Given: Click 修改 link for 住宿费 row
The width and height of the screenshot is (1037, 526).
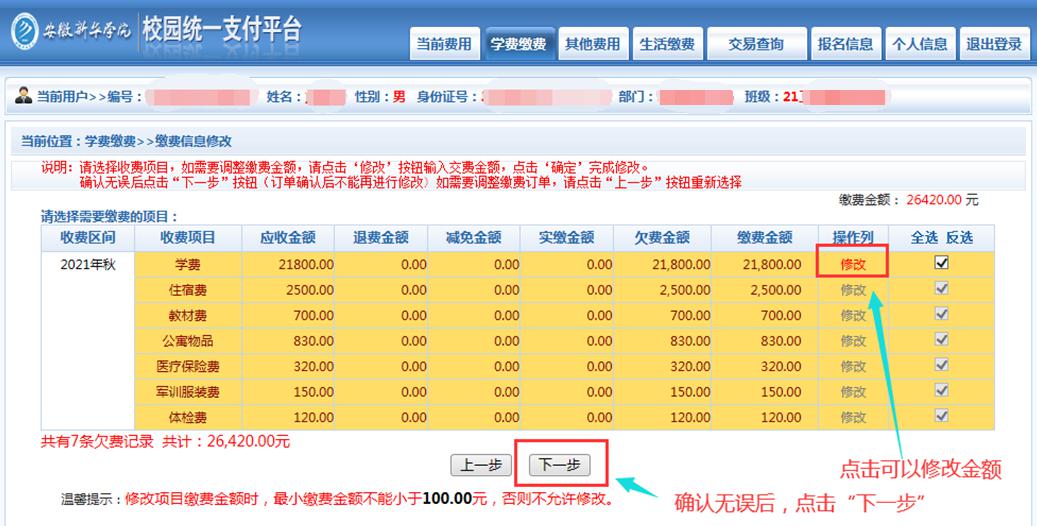Looking at the screenshot, I should [x=853, y=290].
